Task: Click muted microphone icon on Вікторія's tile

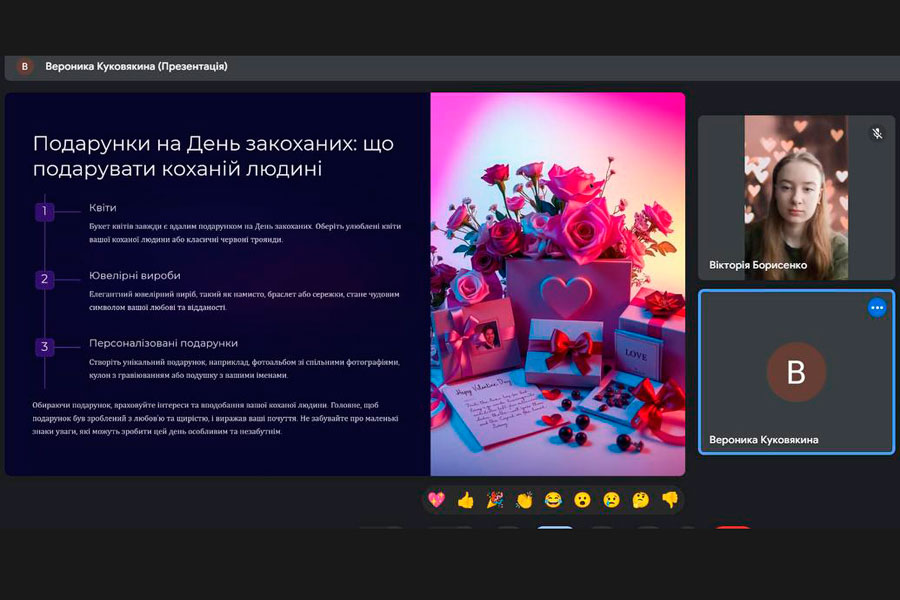Action: (877, 133)
